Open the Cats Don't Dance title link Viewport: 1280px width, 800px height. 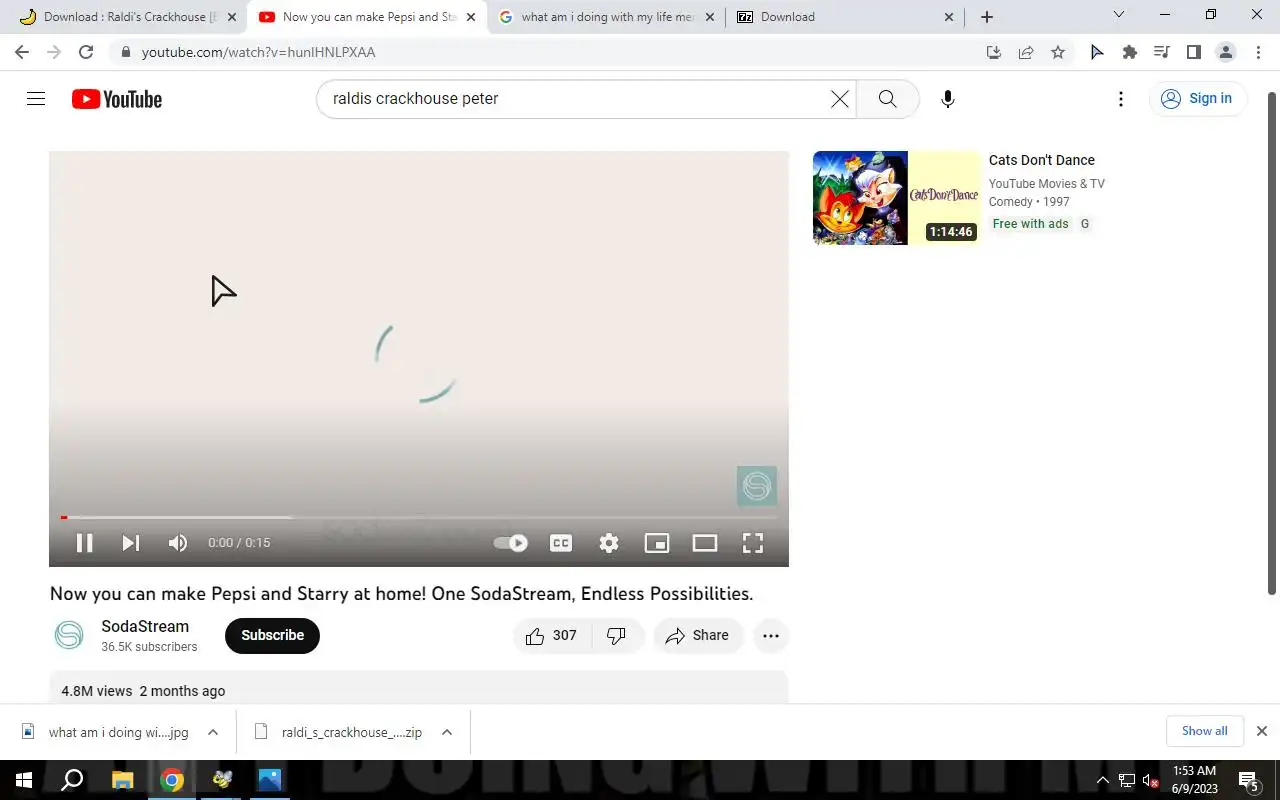1042,160
